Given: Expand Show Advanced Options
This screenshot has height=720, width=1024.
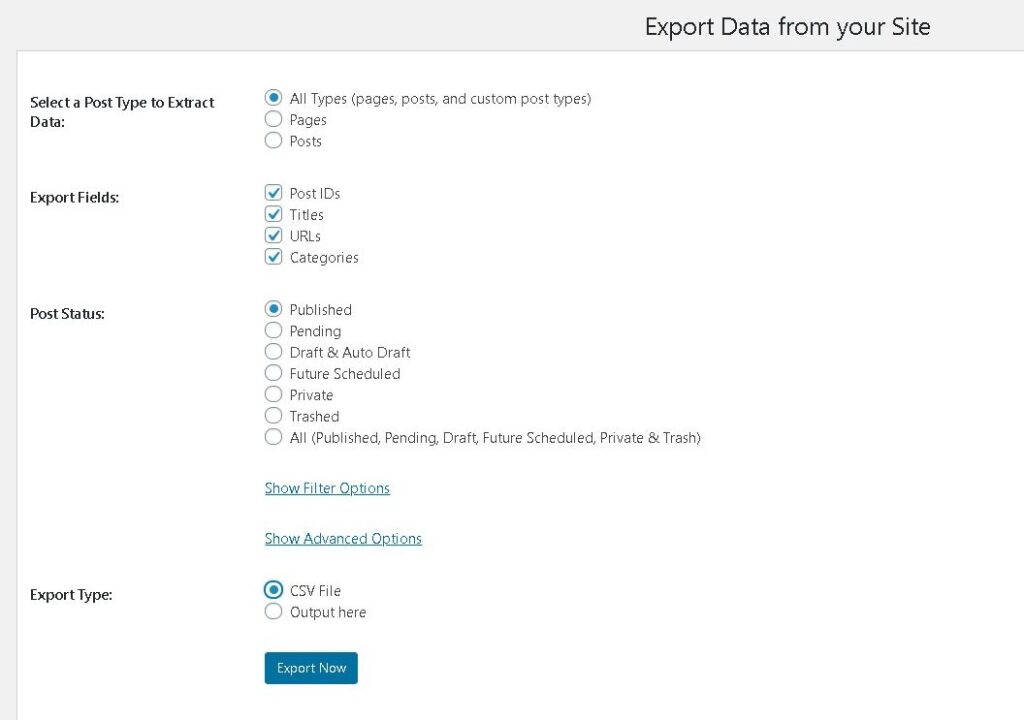Looking at the screenshot, I should [x=343, y=538].
